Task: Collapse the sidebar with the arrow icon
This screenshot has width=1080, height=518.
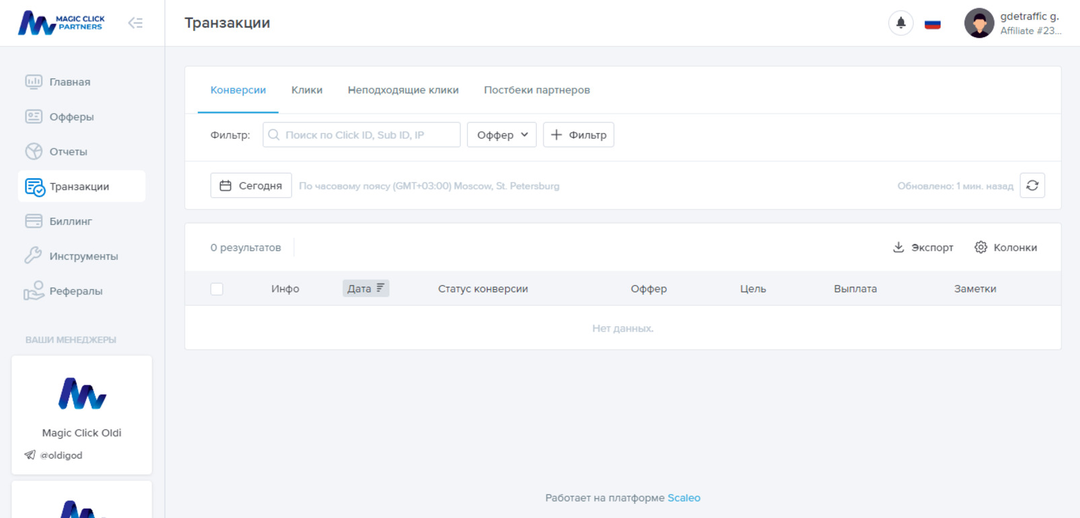Action: [136, 23]
